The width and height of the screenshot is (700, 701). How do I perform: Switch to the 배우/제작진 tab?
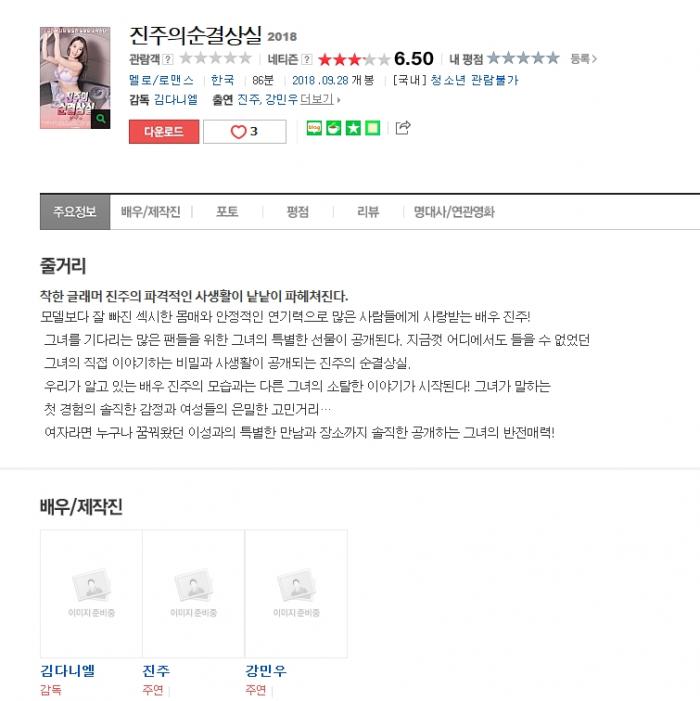[151, 212]
